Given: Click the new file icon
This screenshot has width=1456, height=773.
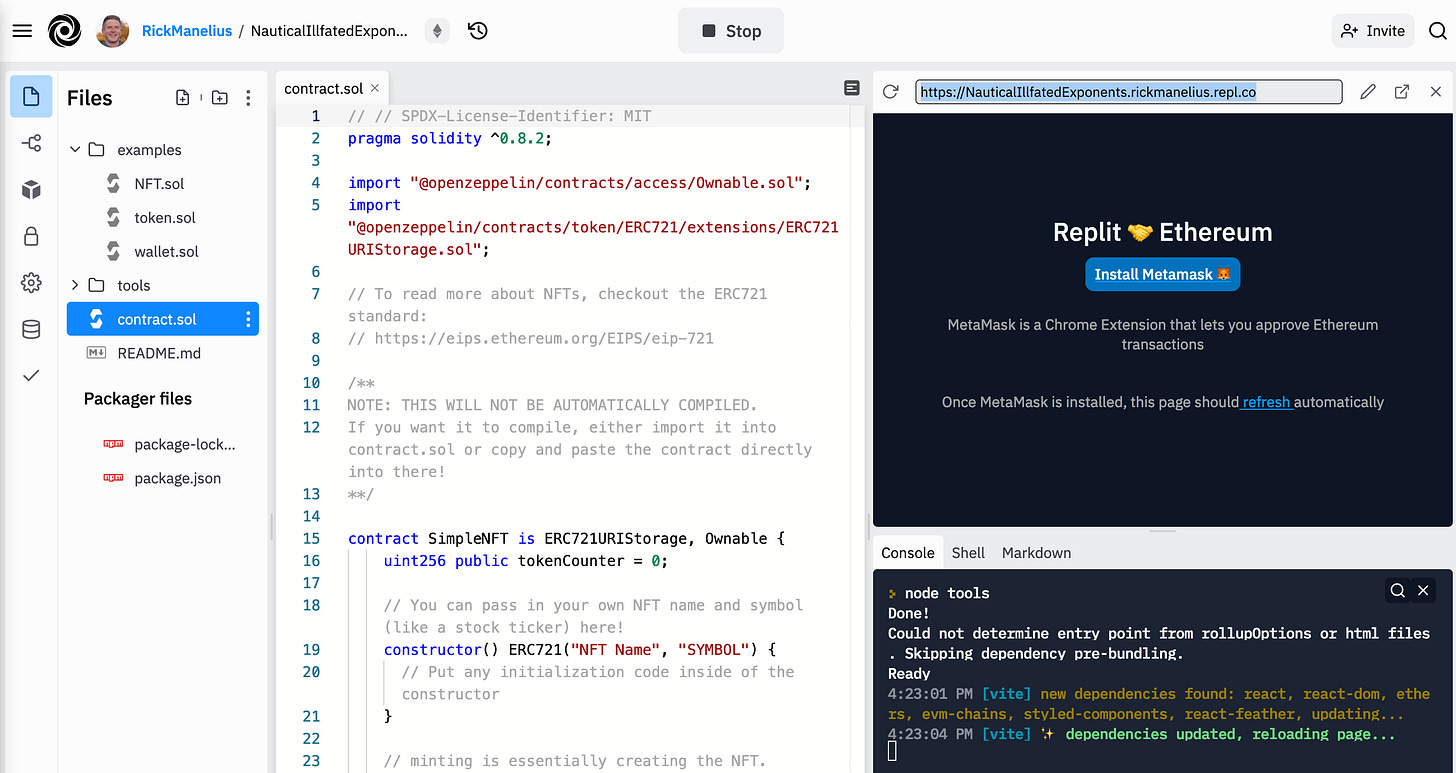Looking at the screenshot, I should tap(182, 98).
